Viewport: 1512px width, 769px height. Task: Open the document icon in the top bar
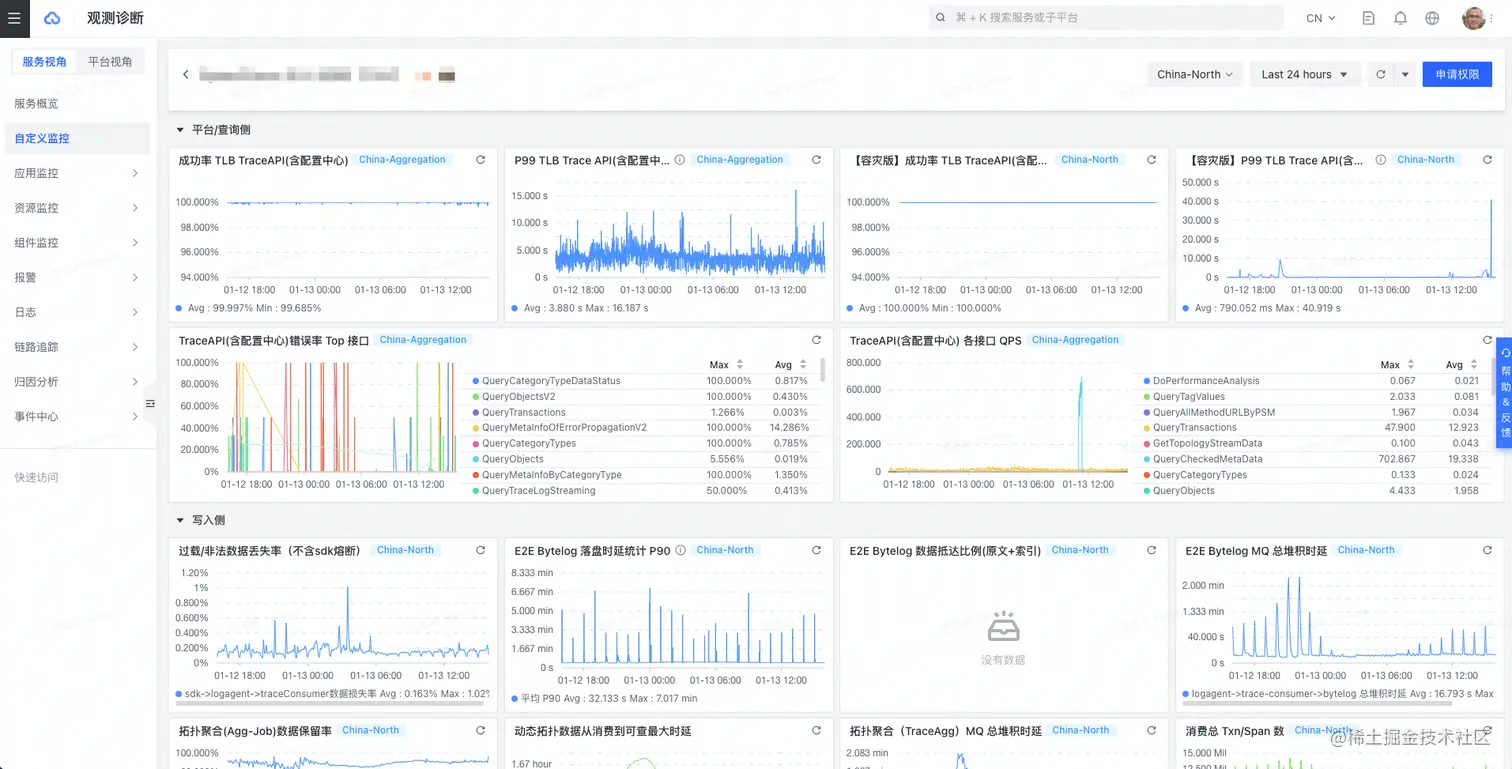1369,18
